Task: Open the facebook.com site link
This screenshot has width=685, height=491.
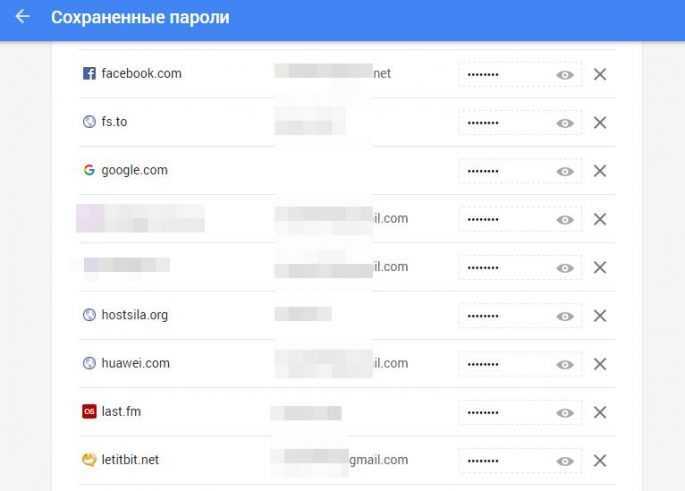Action: 141,74
